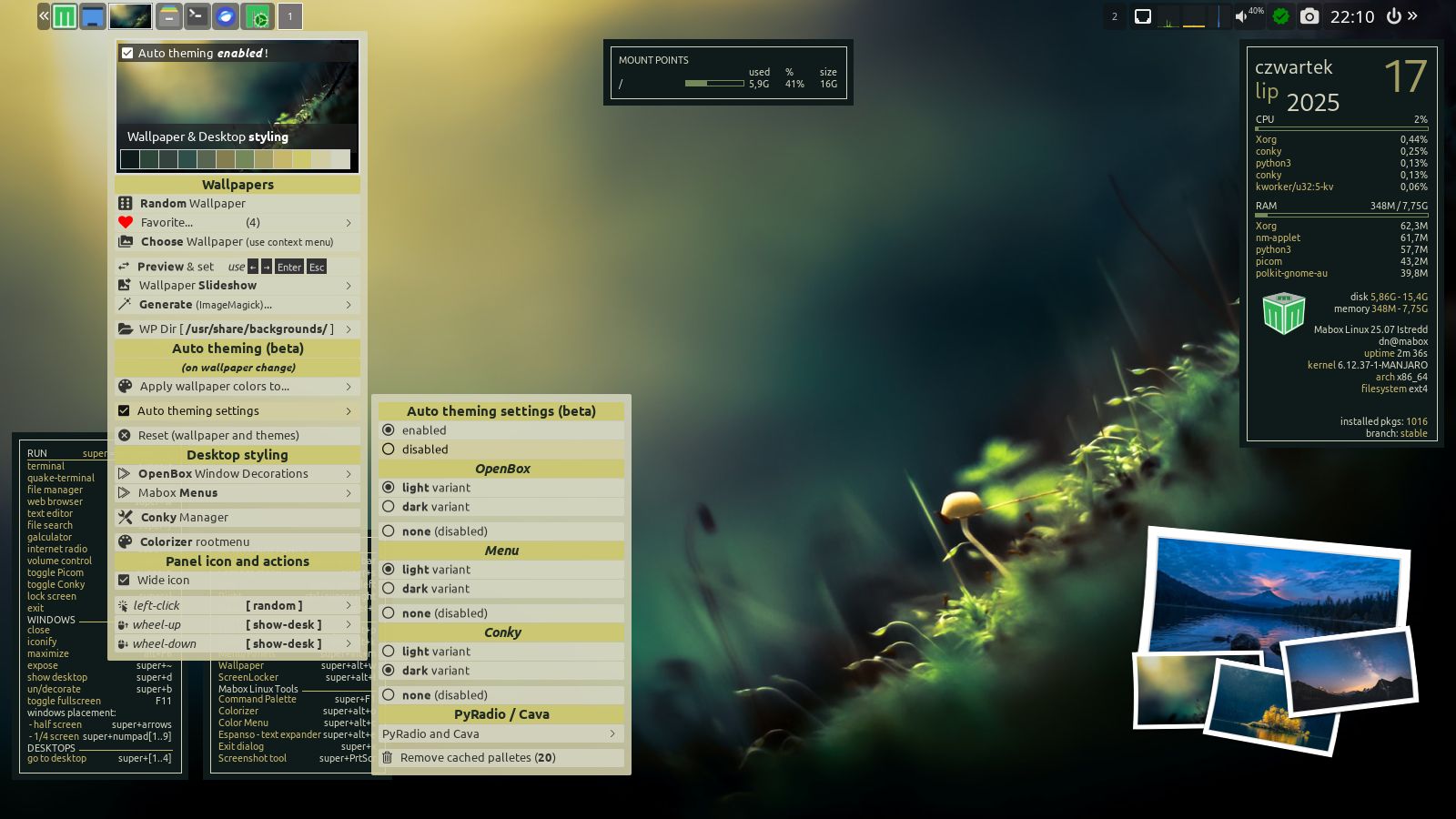The height and width of the screenshot is (819, 1456).
Task: Select disabled for Auto theming settings
Action: [389, 450]
